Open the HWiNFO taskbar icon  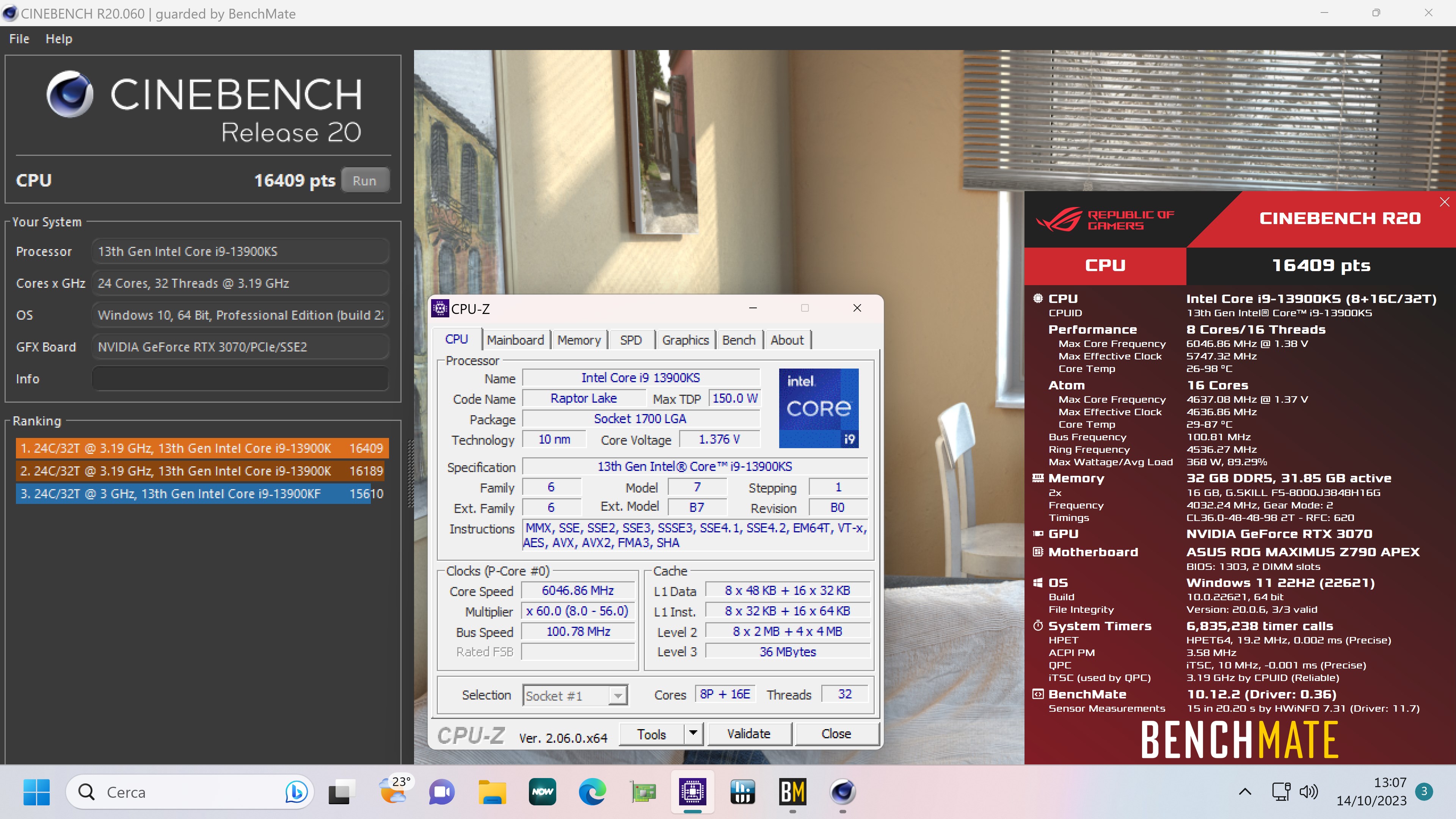(x=743, y=792)
